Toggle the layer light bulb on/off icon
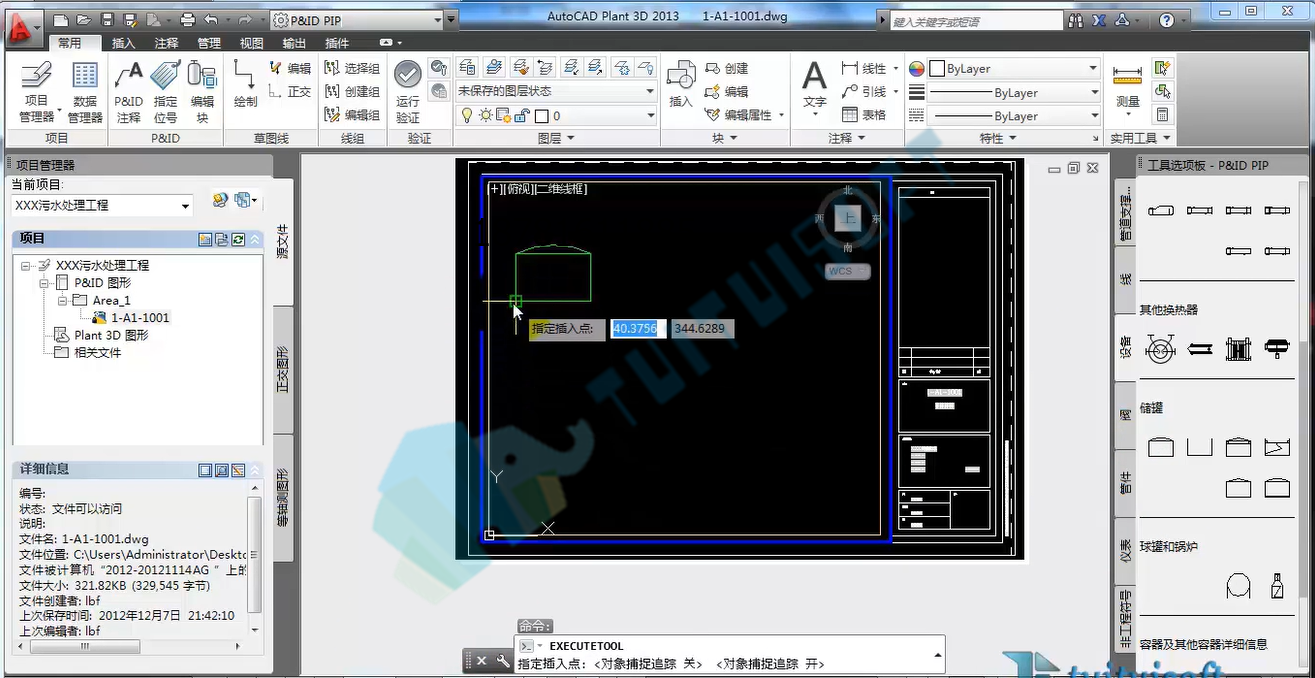The height and width of the screenshot is (678, 1315). pos(467,115)
